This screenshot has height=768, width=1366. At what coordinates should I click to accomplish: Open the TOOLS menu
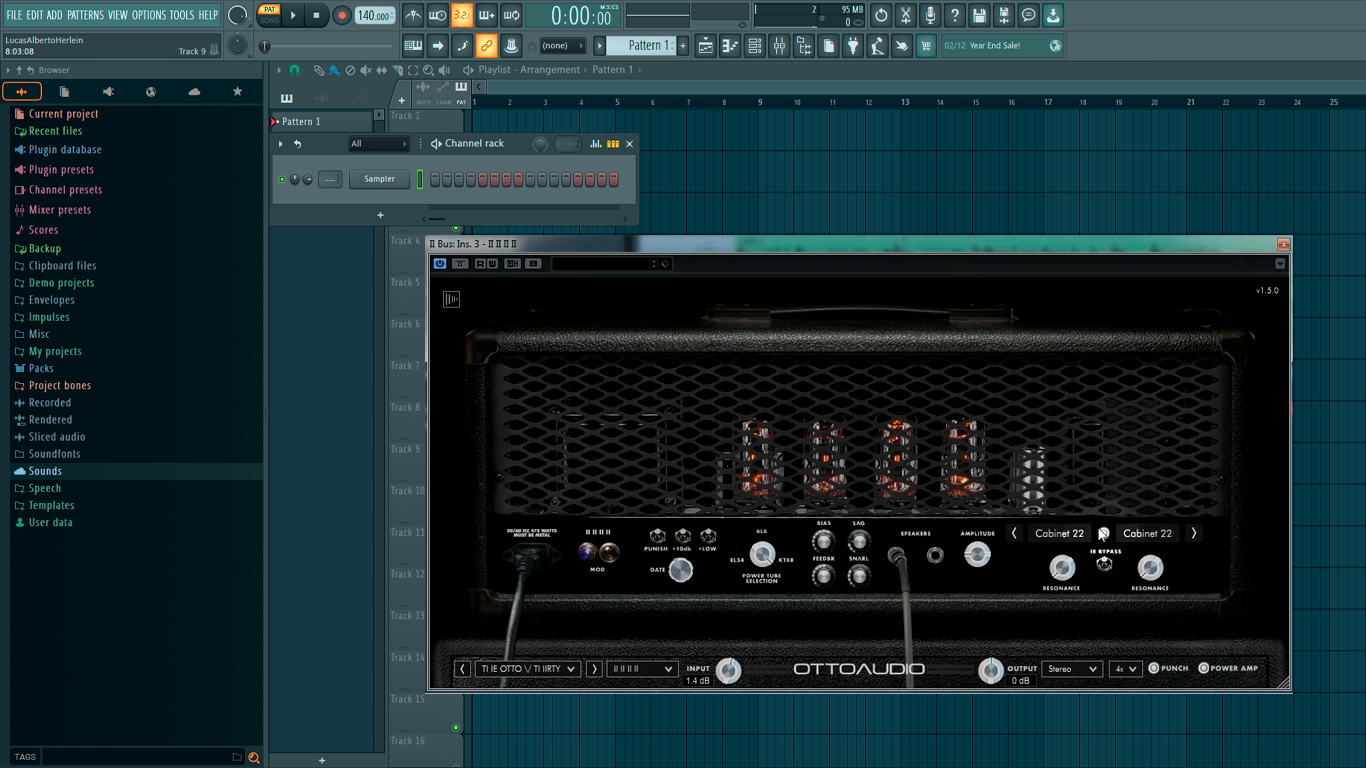182,15
